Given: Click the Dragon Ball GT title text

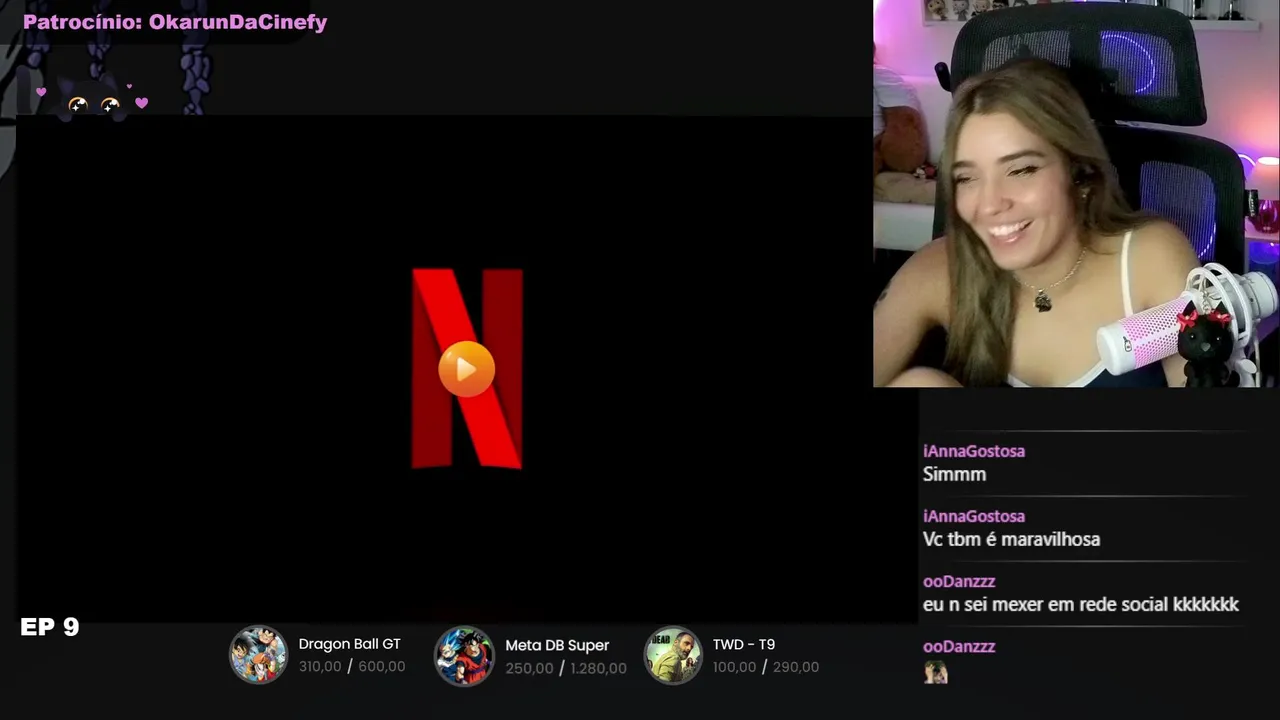Looking at the screenshot, I should click(x=349, y=644).
